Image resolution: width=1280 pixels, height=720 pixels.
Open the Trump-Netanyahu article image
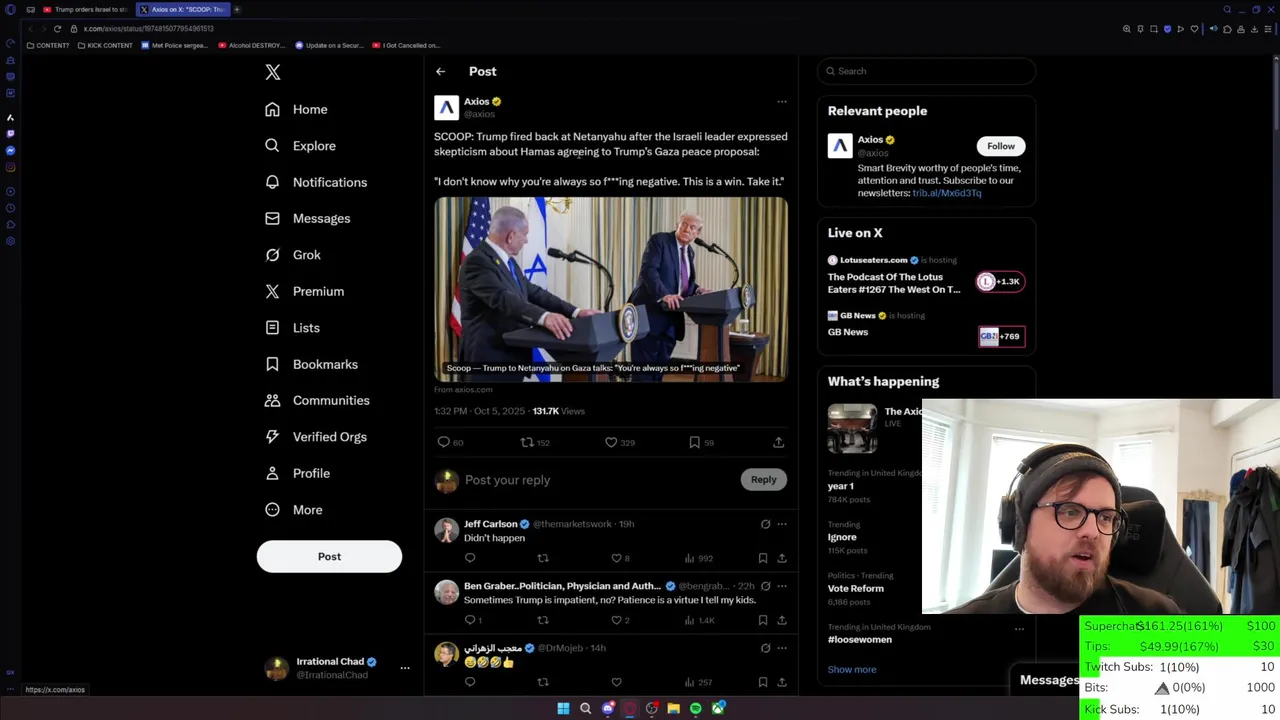pyautogui.click(x=611, y=289)
